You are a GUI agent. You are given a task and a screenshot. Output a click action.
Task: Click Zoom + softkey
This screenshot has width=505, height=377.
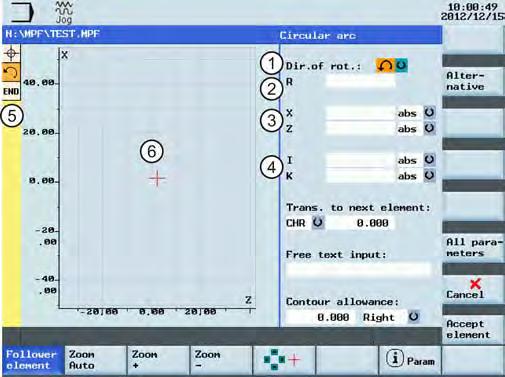[x=158, y=360]
